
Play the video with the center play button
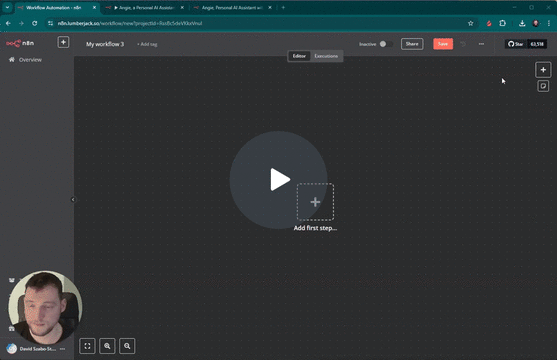[278, 180]
